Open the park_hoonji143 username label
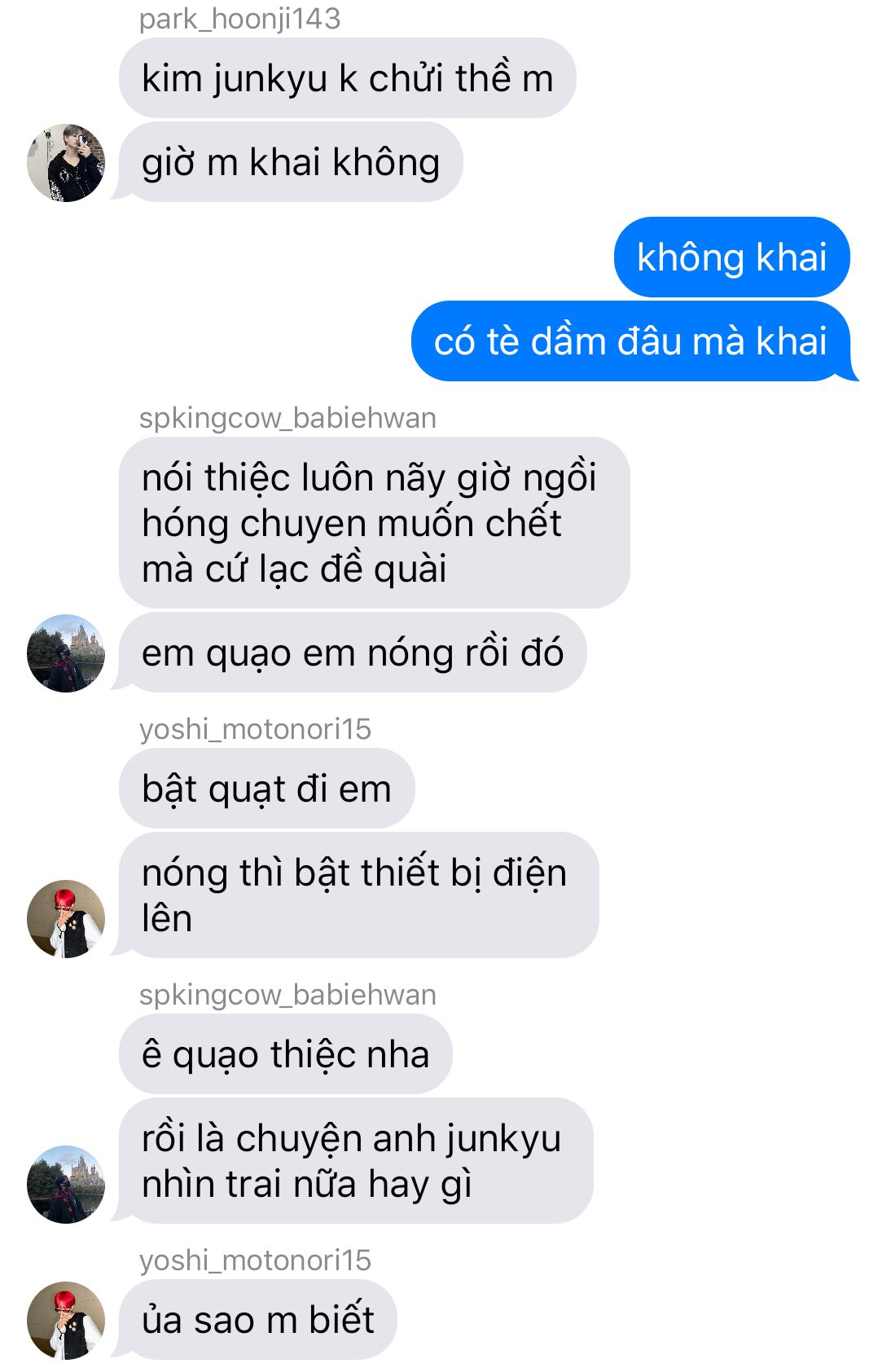 coord(239,19)
